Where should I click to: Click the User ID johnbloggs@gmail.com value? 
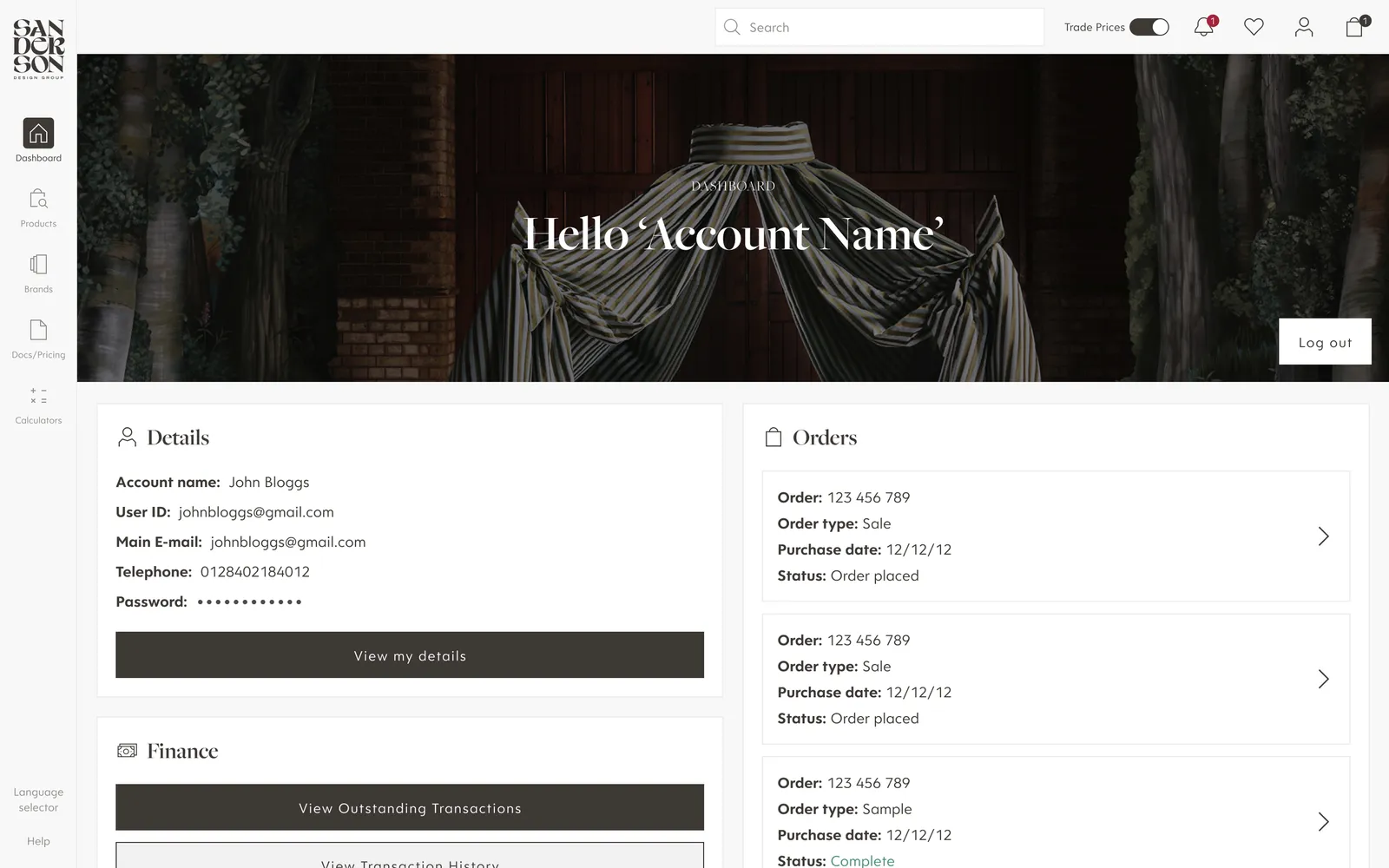pyautogui.click(x=256, y=512)
